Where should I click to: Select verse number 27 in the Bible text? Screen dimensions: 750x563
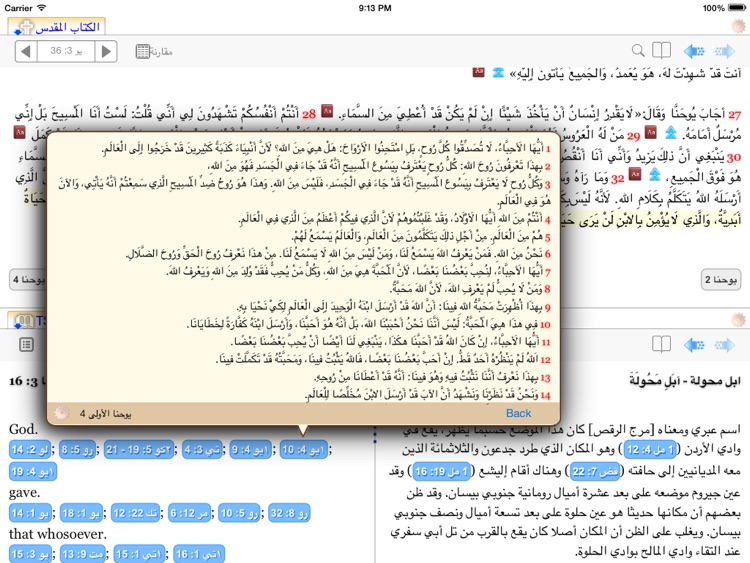(734, 115)
